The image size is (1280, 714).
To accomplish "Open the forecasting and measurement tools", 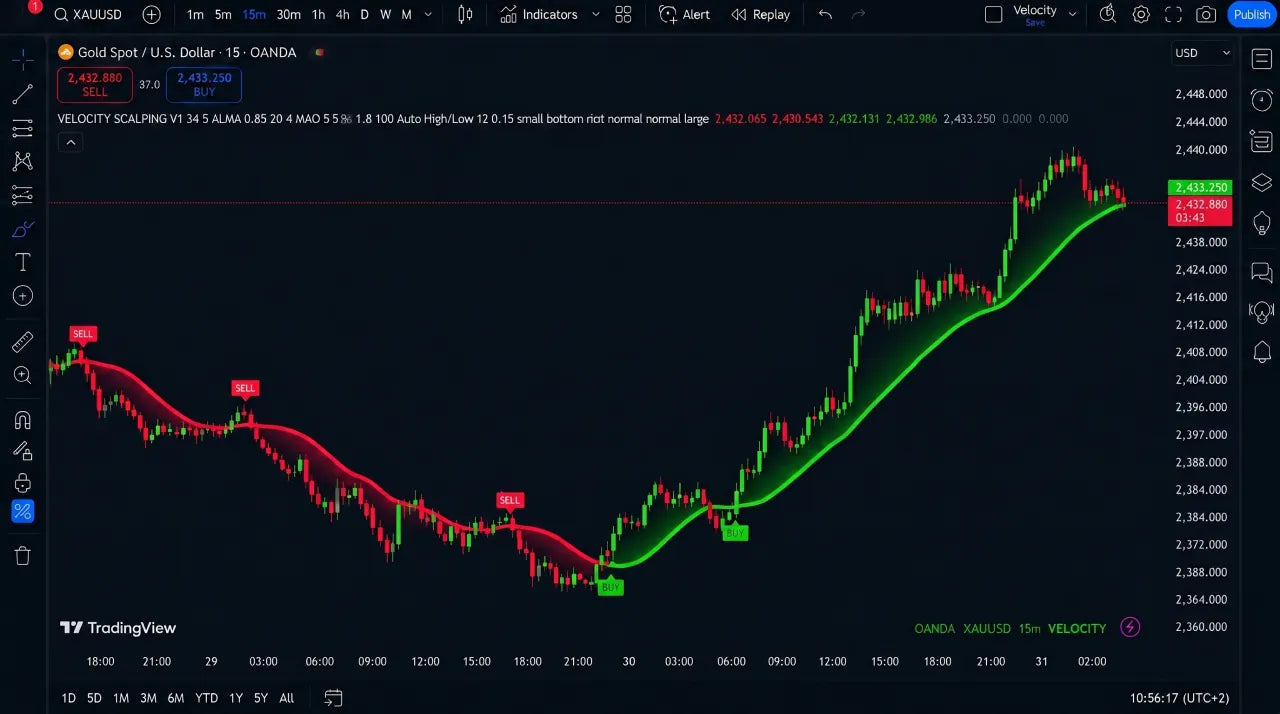I will [22, 195].
